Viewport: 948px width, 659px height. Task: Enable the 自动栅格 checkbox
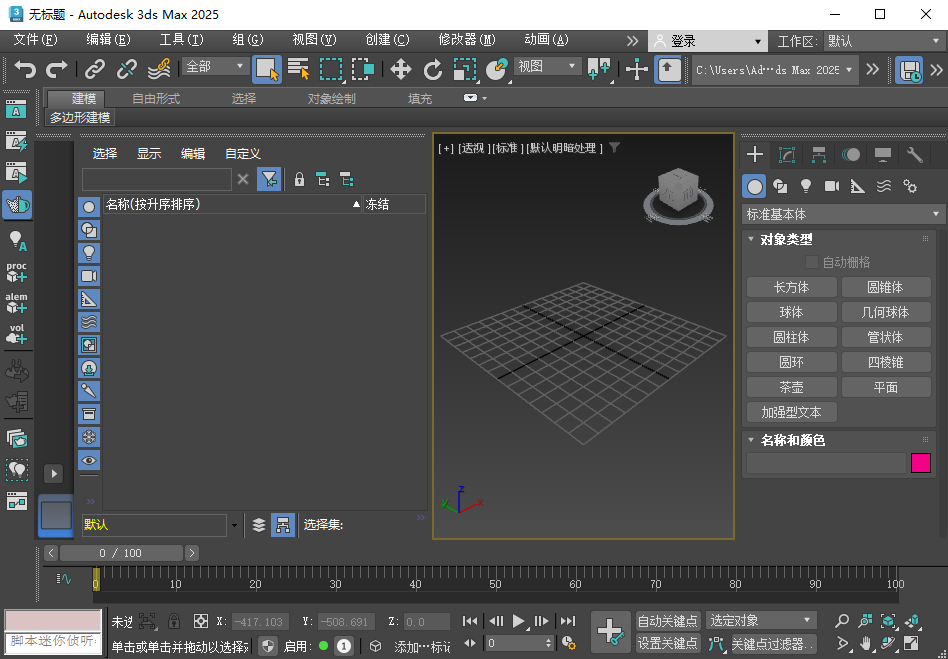click(813, 262)
